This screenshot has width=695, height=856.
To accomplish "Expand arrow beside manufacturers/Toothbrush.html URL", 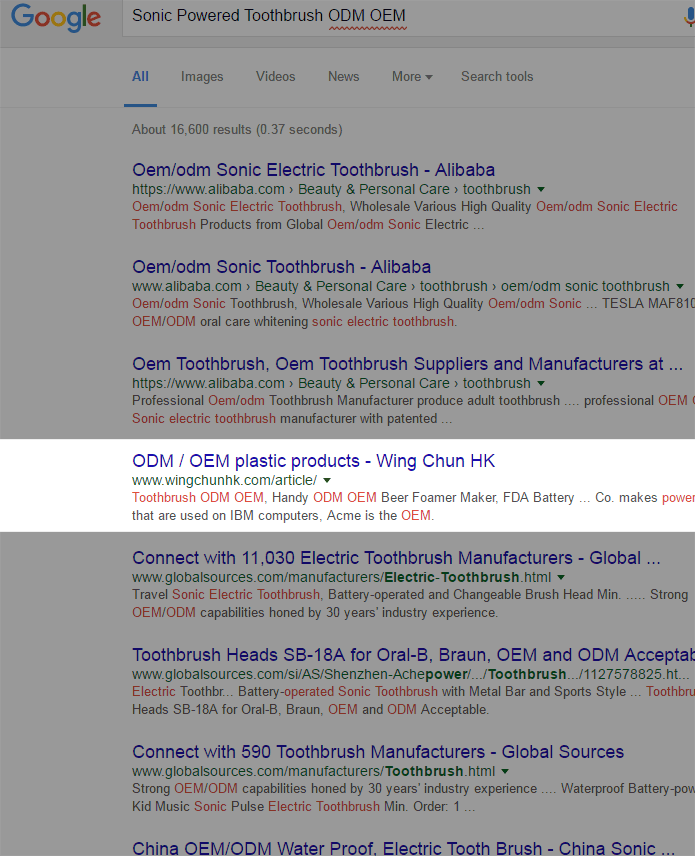I will [x=505, y=771].
